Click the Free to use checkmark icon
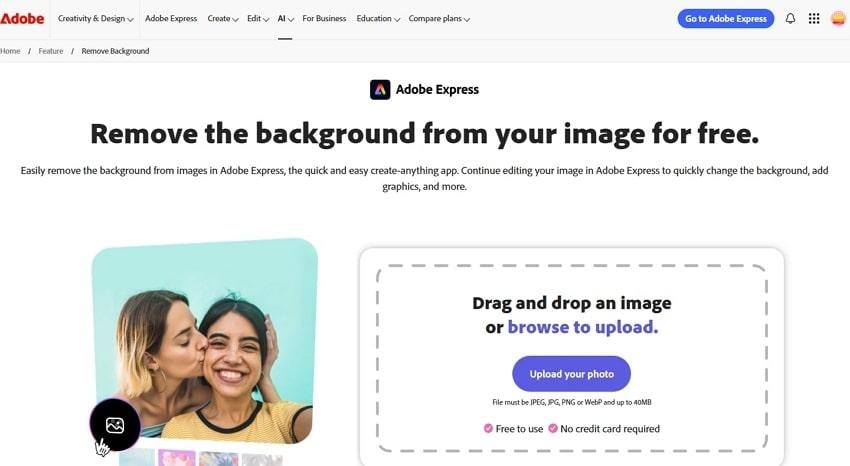Viewport: 850px width, 466px height. pos(488,429)
